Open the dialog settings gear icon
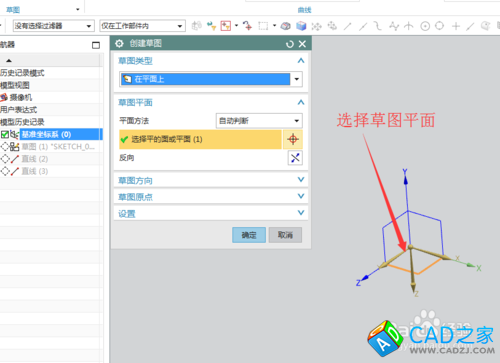Image resolution: width=500 pixels, height=363 pixels. click(119, 44)
